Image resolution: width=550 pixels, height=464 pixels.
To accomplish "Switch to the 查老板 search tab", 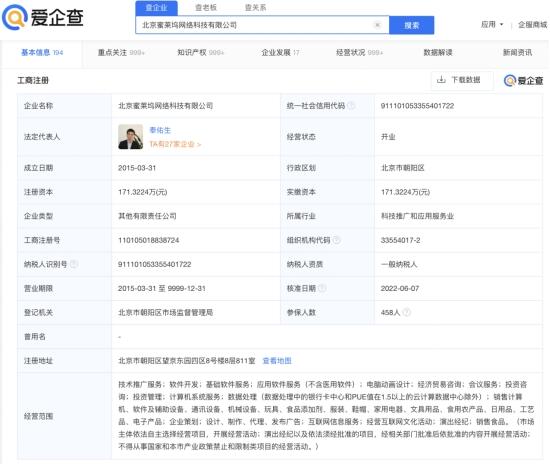I will point(206,8).
